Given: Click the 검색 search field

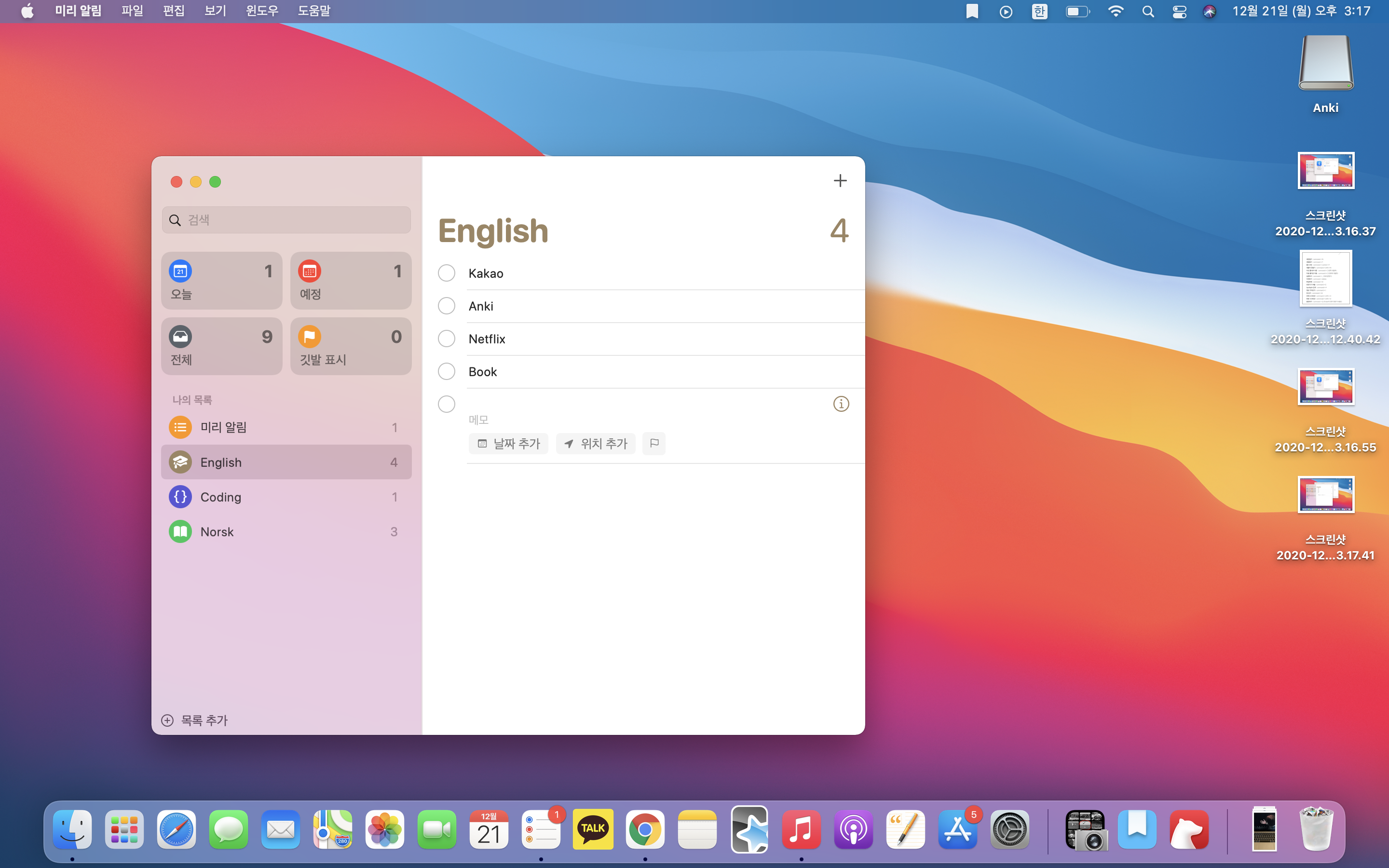Looking at the screenshot, I should pyautogui.click(x=286, y=220).
